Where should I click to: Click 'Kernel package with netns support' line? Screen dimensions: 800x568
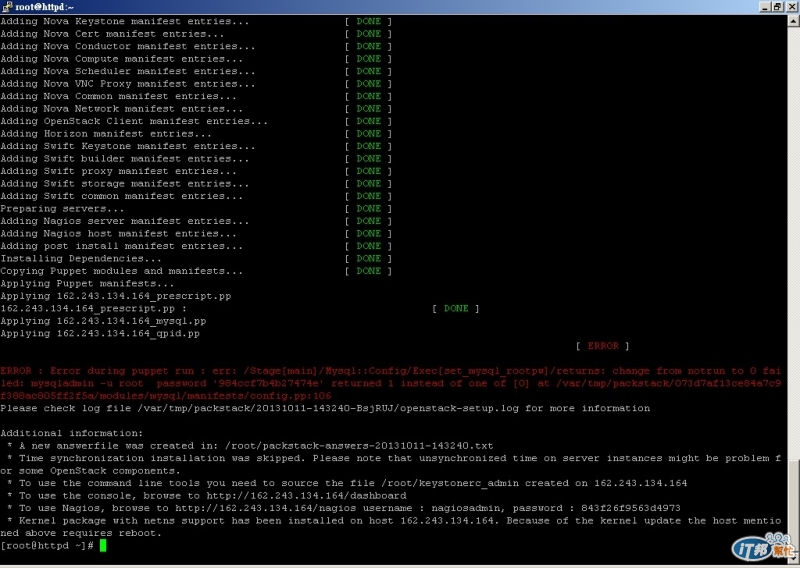coord(390,521)
